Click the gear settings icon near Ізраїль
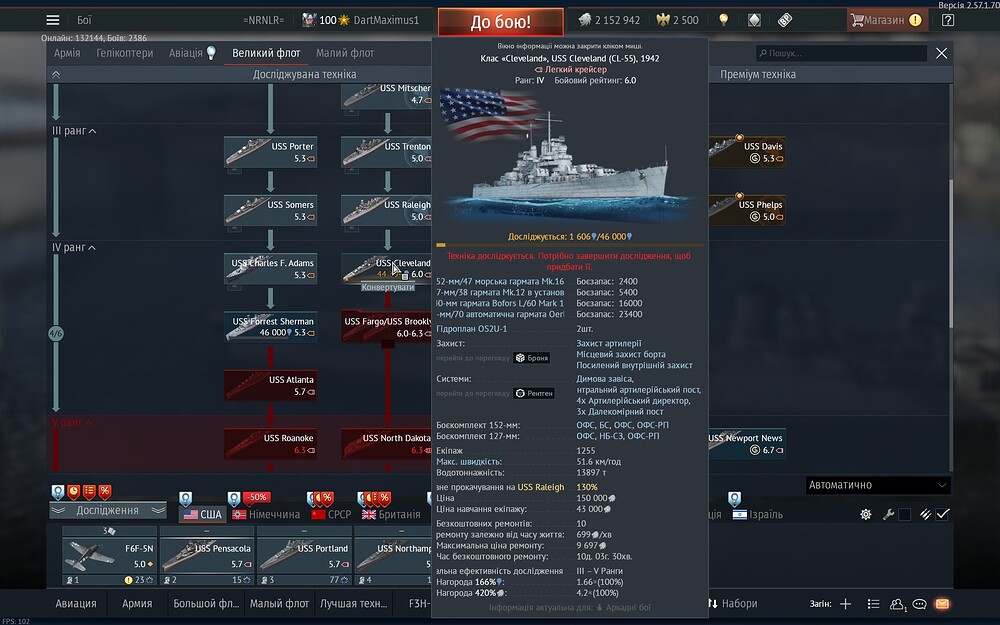Viewport: 1000px width, 625px height. pos(865,514)
